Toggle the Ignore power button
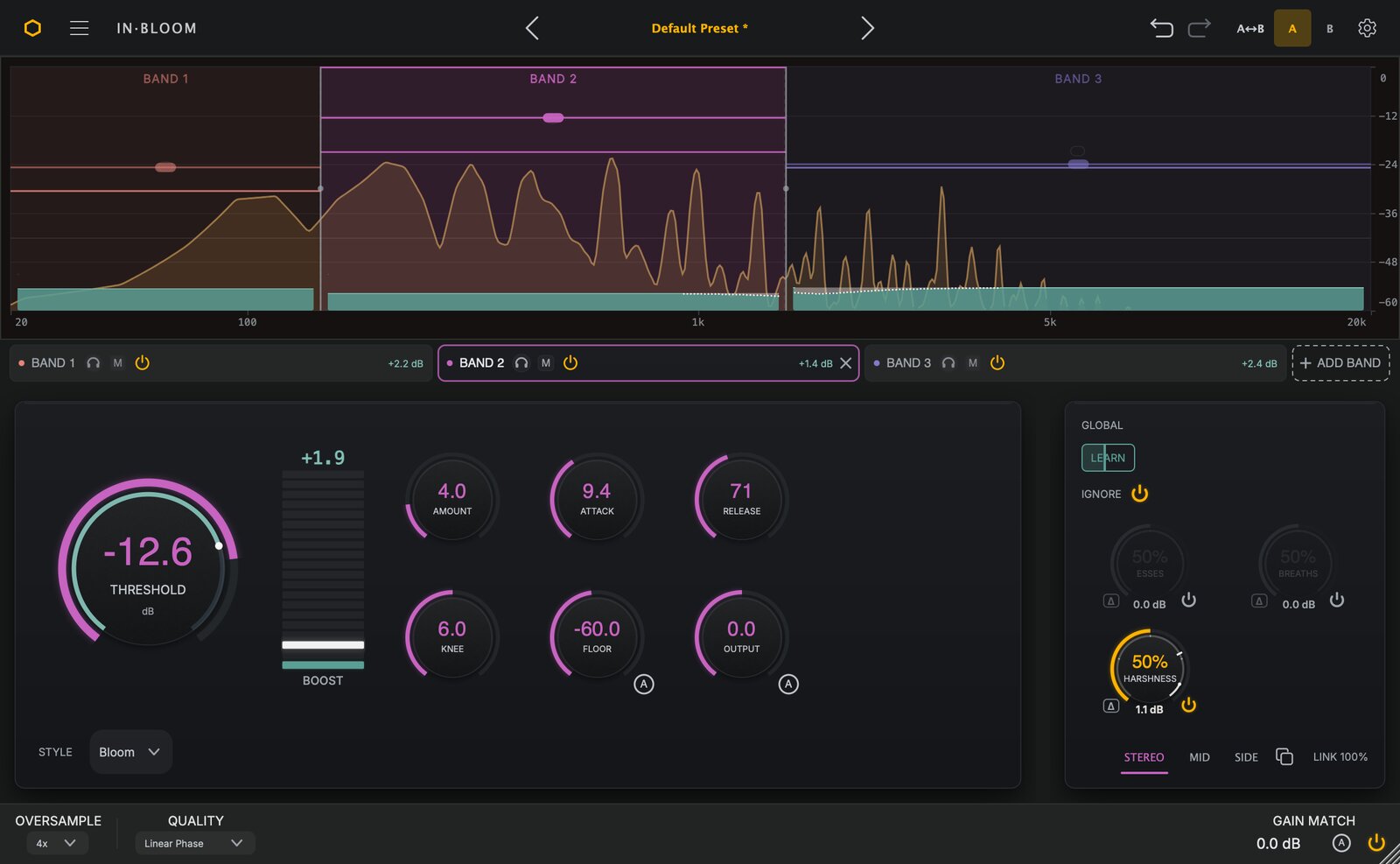This screenshot has width=1400, height=864. coord(1139,494)
